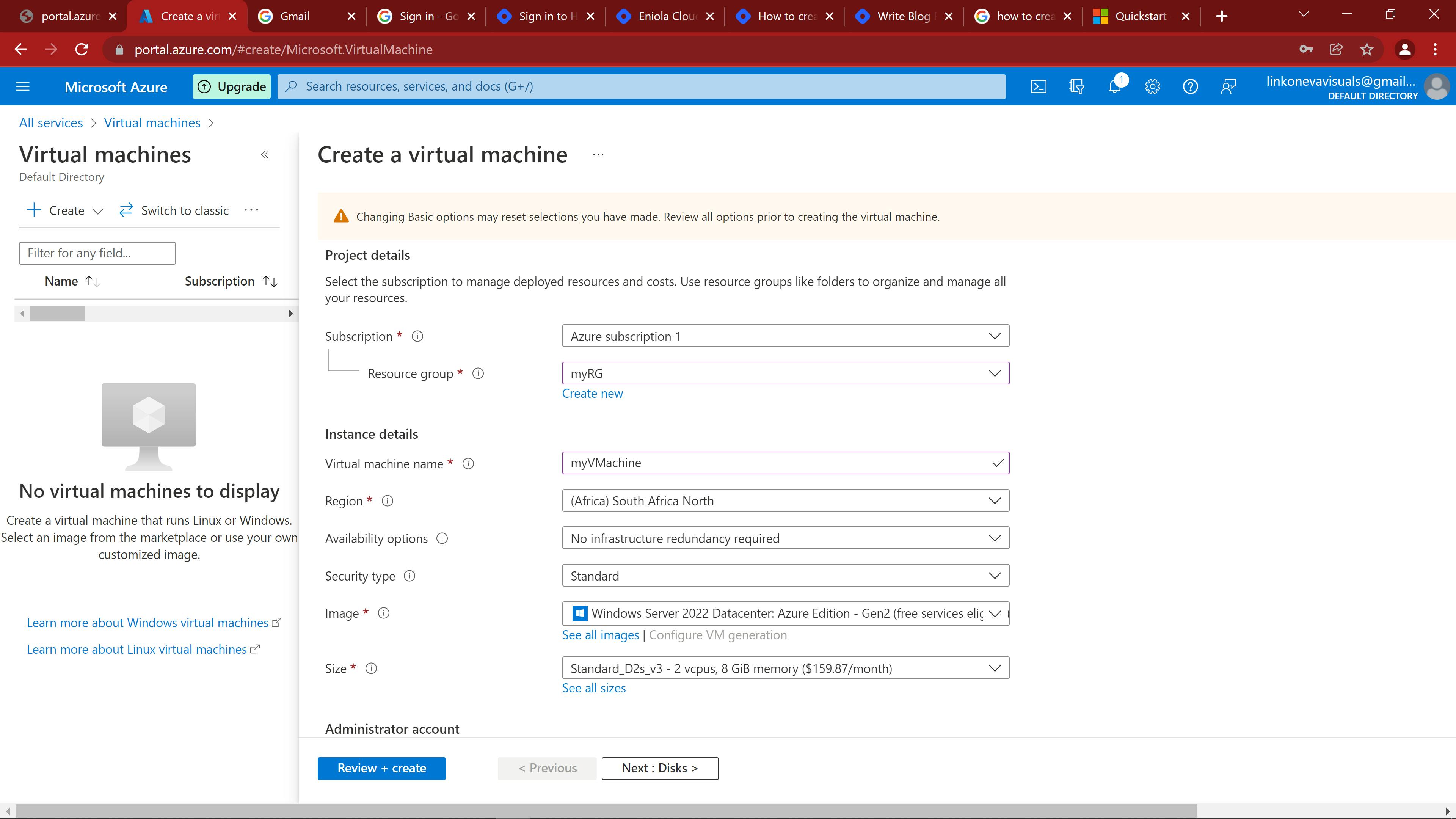Open the Resource group dropdown showing myRG
The image size is (1456, 819).
pos(786,373)
